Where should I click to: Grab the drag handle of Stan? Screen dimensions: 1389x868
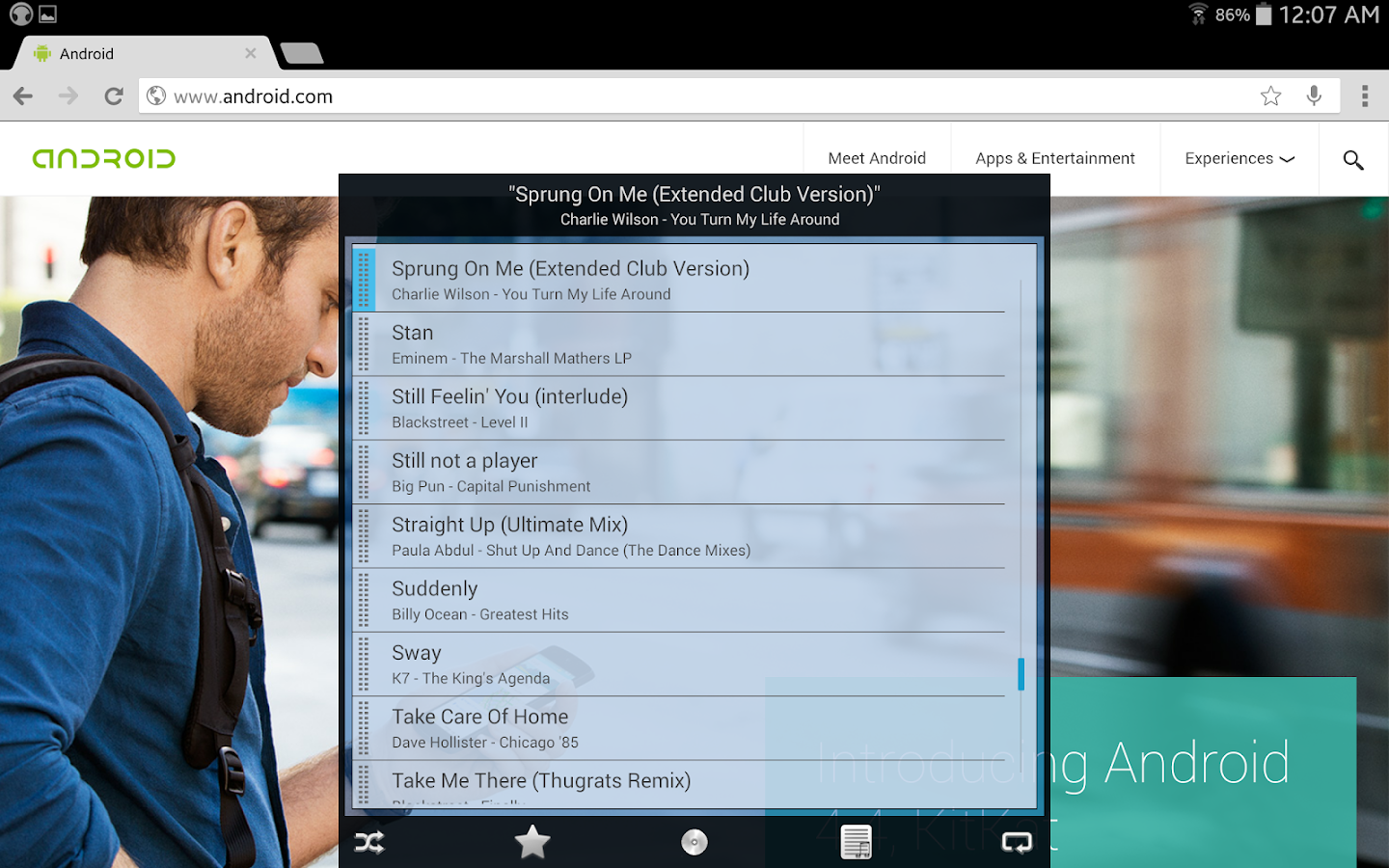[364, 344]
